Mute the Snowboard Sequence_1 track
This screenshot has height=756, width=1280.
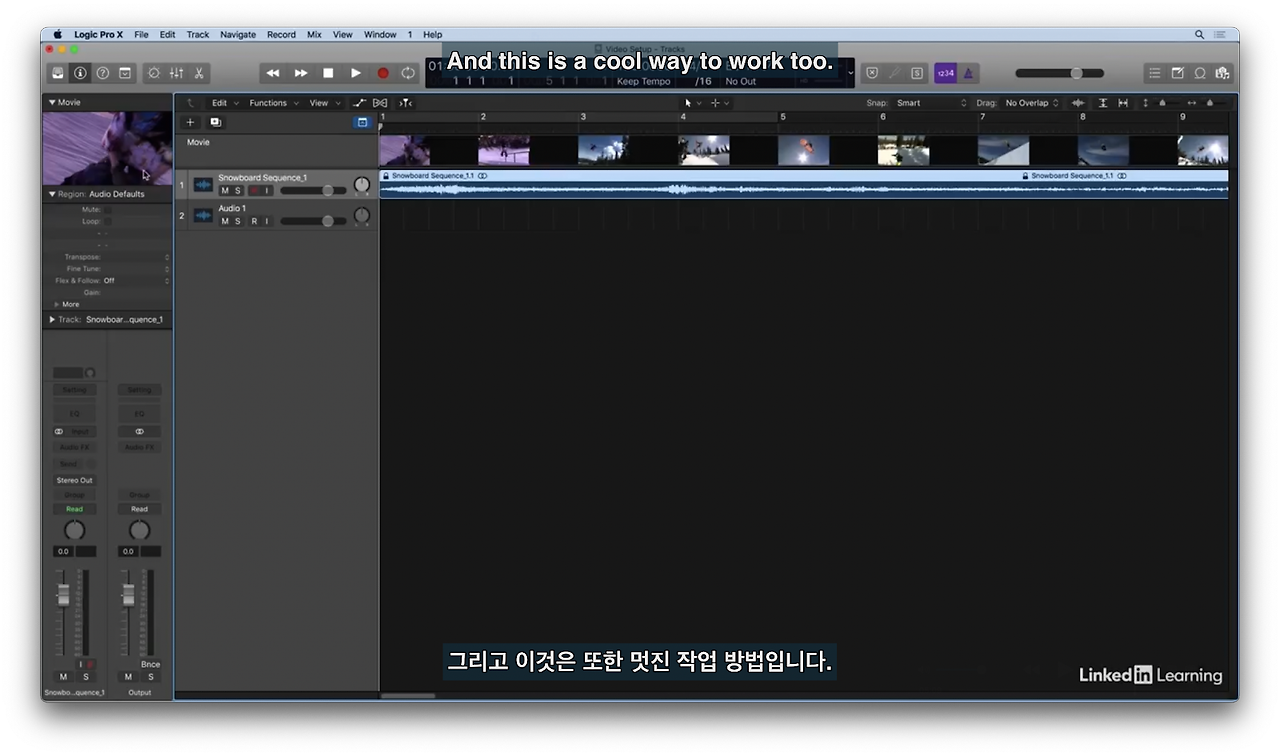(225, 190)
